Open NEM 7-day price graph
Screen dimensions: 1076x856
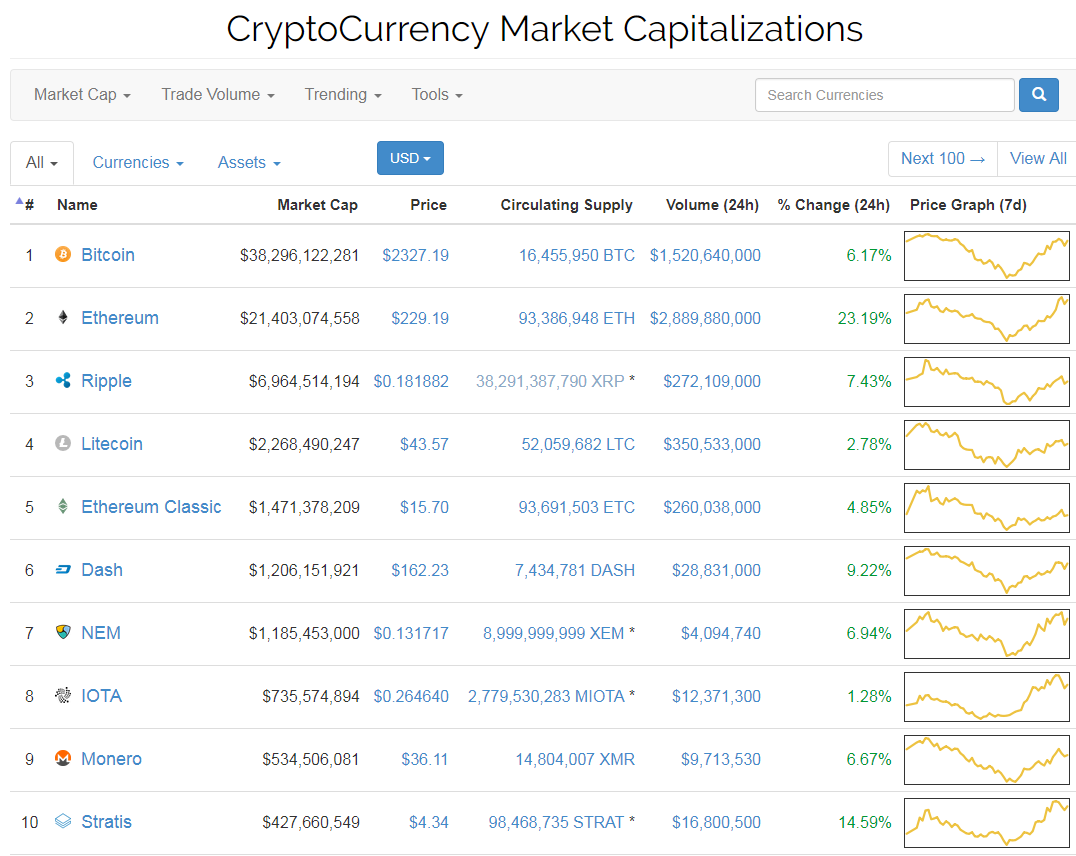pos(987,634)
